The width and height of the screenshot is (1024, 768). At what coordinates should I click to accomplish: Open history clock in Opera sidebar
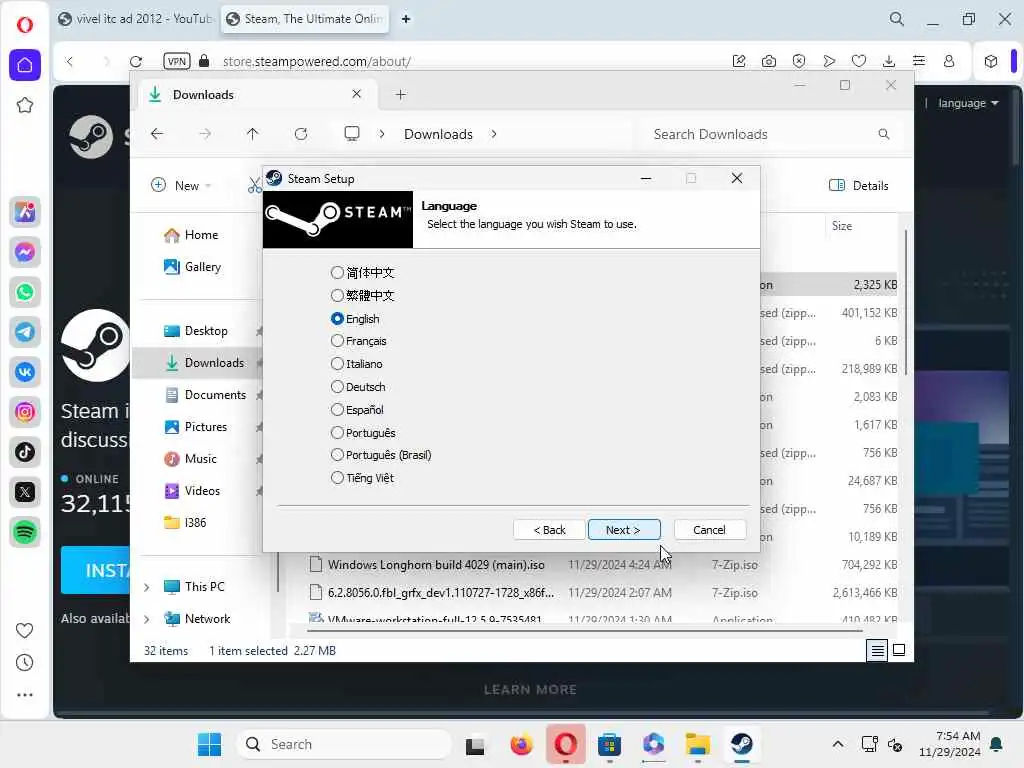click(x=24, y=662)
